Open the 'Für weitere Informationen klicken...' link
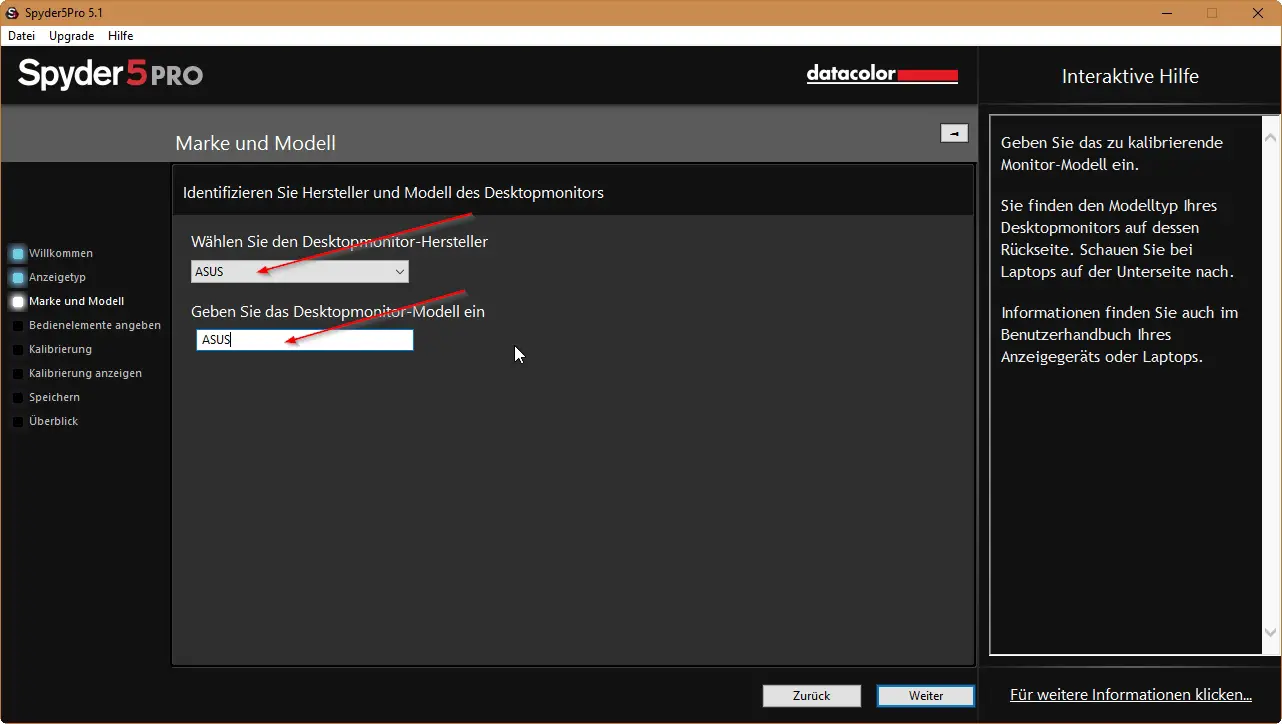The width and height of the screenshot is (1282, 724). [x=1131, y=695]
